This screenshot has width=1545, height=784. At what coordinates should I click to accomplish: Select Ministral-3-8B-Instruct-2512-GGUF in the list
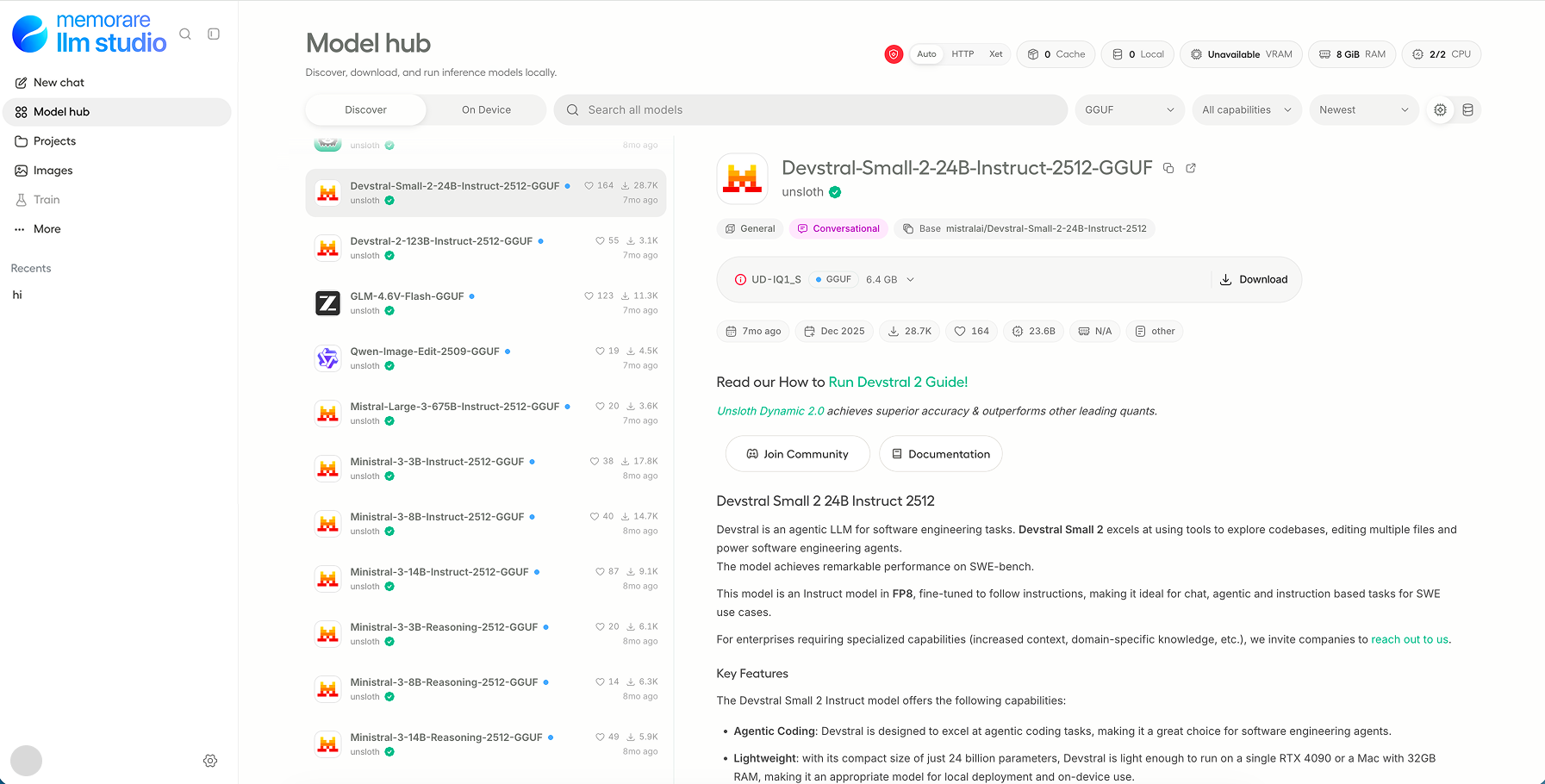coord(486,524)
